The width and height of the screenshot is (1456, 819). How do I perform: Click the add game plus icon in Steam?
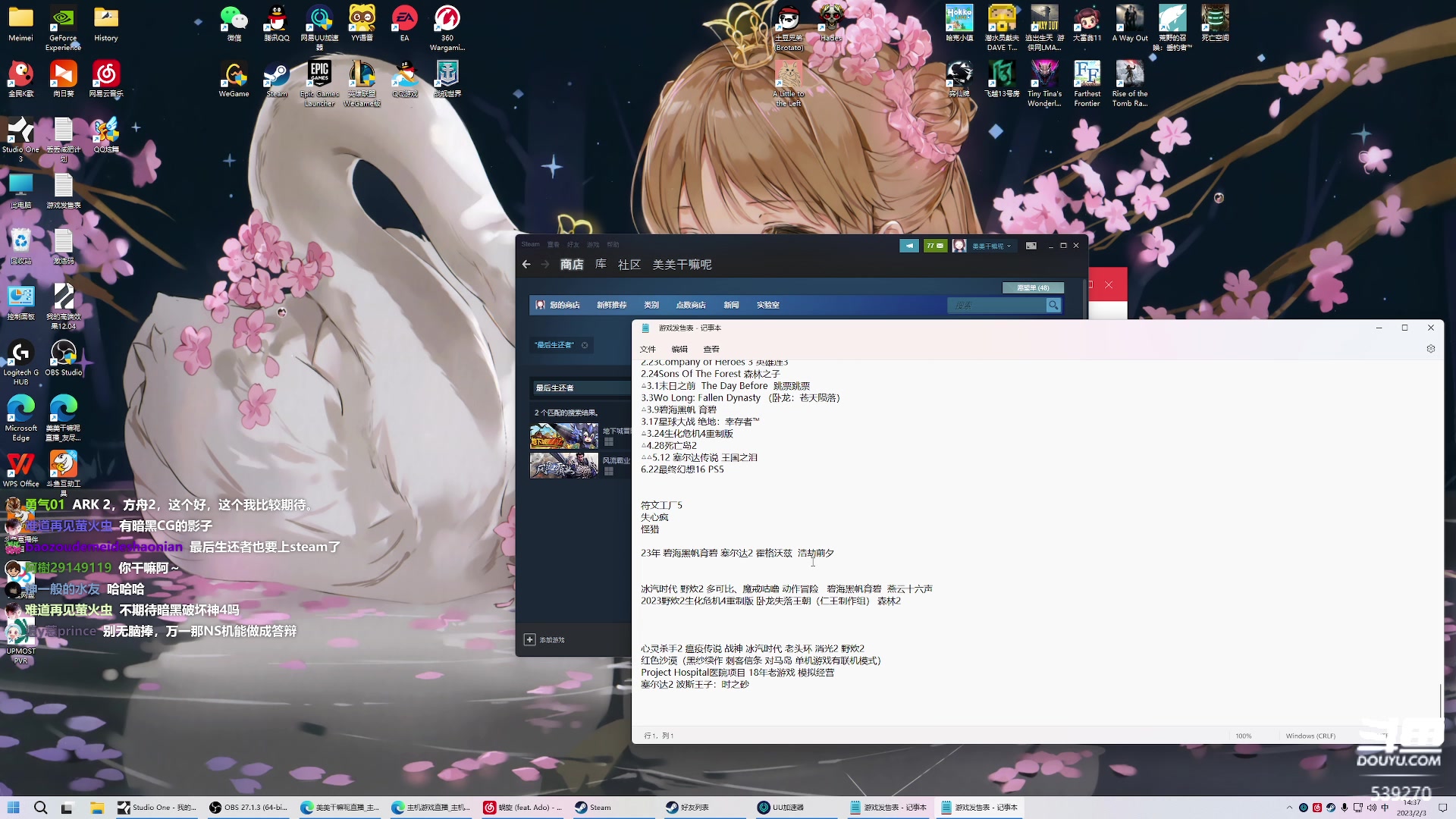click(x=529, y=640)
